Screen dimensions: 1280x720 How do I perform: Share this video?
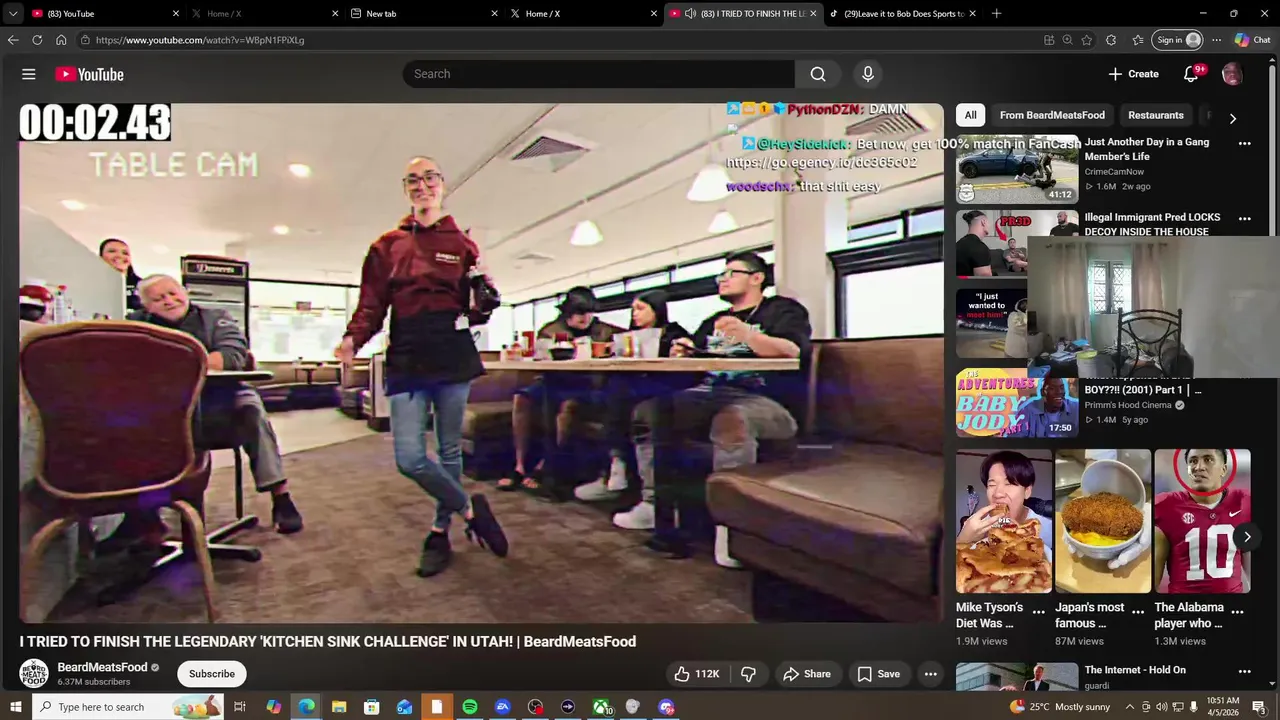pos(807,674)
